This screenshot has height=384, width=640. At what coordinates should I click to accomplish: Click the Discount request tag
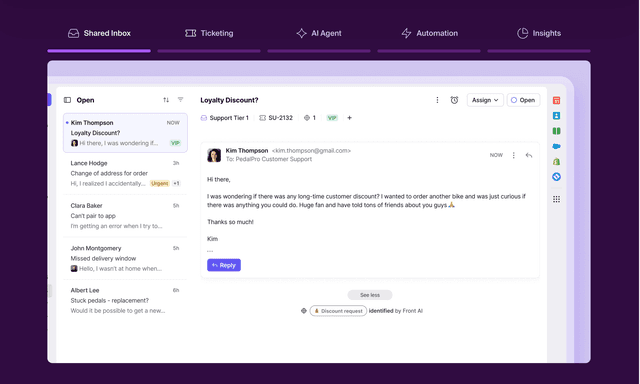[338, 311]
